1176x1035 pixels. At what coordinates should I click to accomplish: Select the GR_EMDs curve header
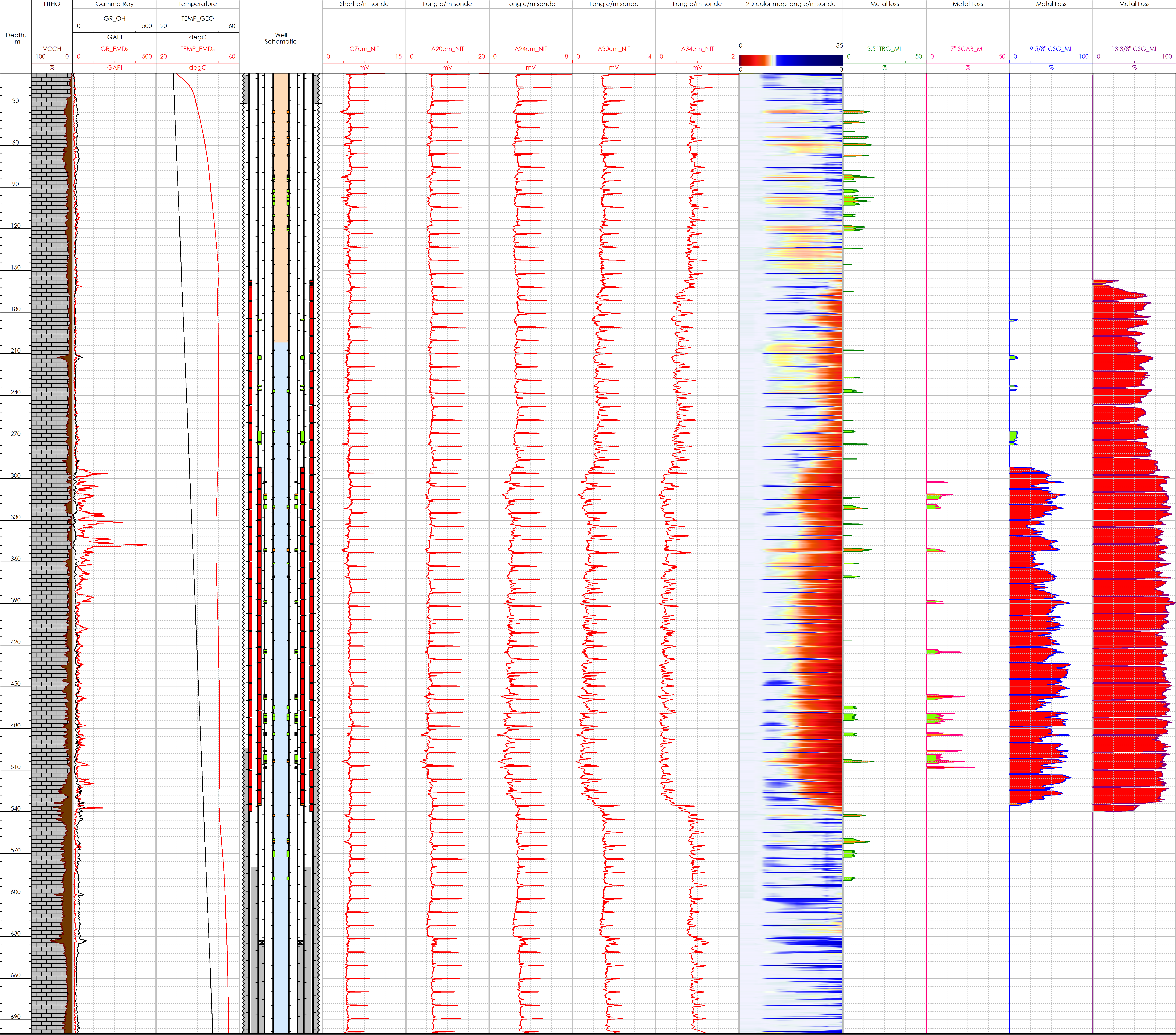click(x=115, y=49)
